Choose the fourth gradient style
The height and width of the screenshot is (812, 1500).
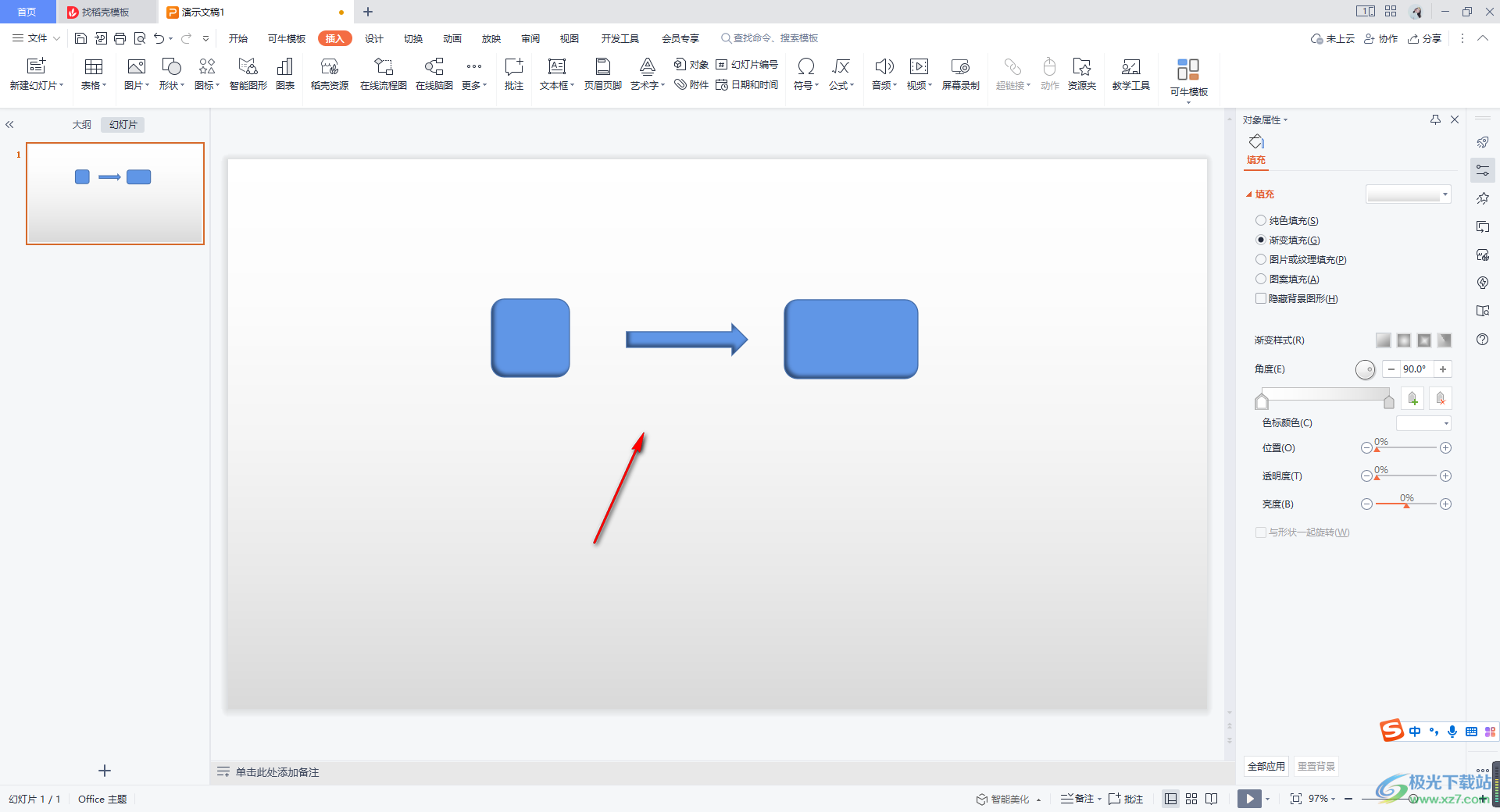pyautogui.click(x=1445, y=340)
